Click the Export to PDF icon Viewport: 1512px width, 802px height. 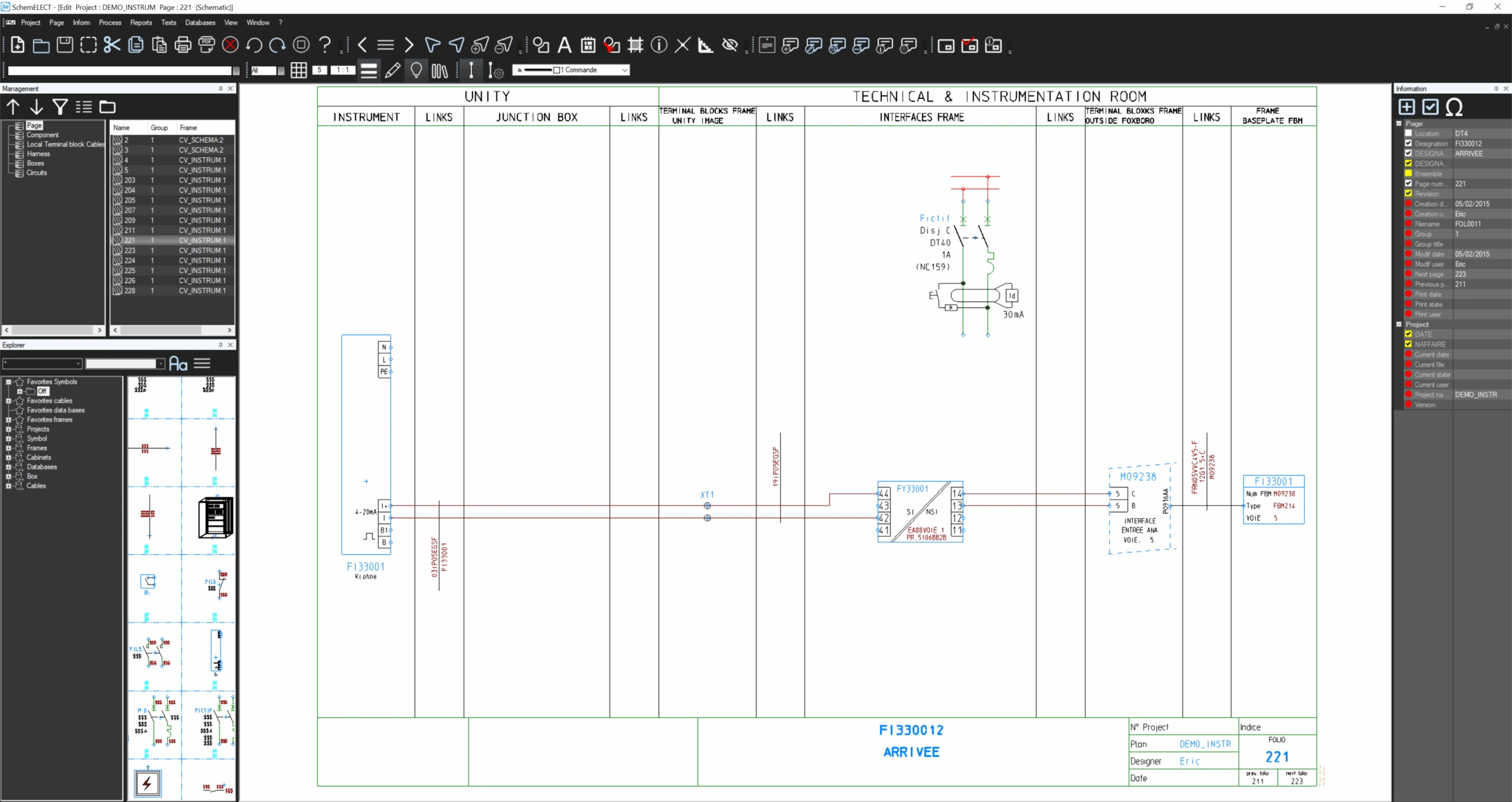click(x=207, y=45)
